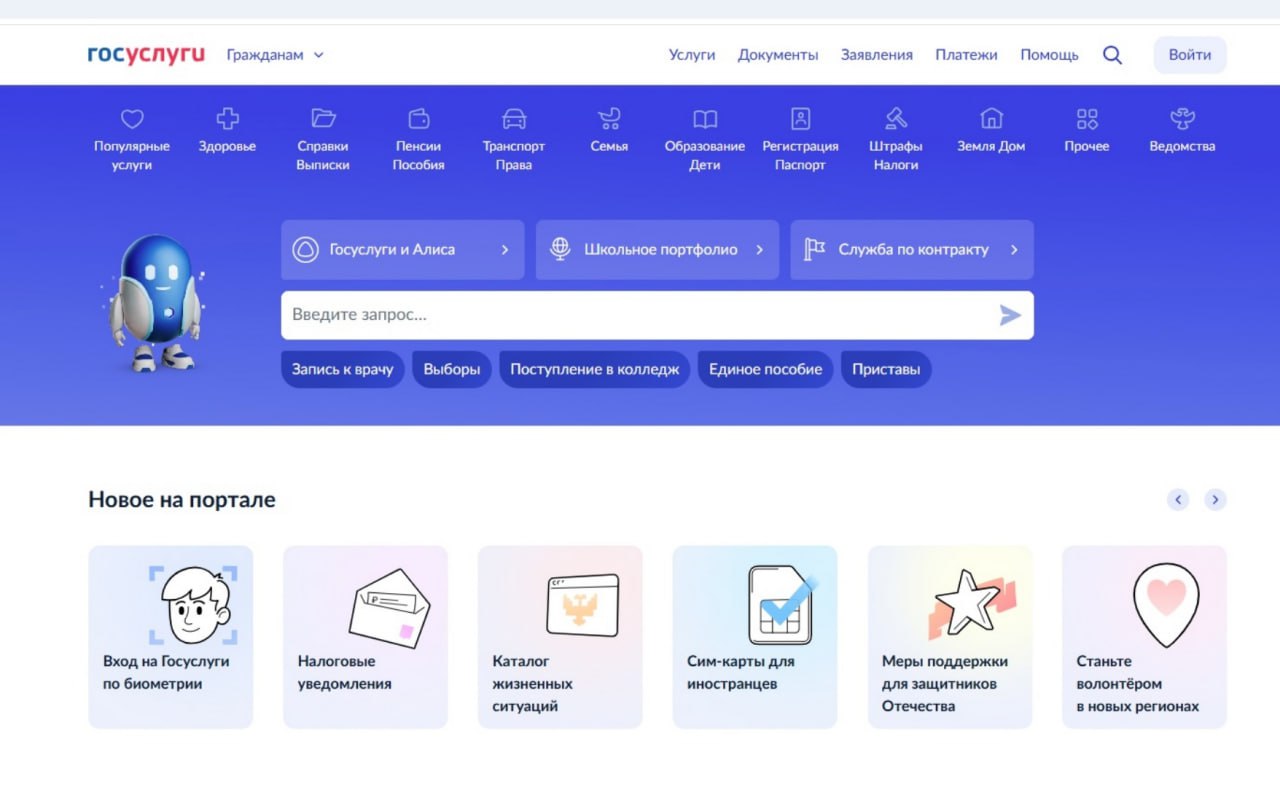Open the Заявления menu item
The image size is (1280, 787).
pos(877,55)
